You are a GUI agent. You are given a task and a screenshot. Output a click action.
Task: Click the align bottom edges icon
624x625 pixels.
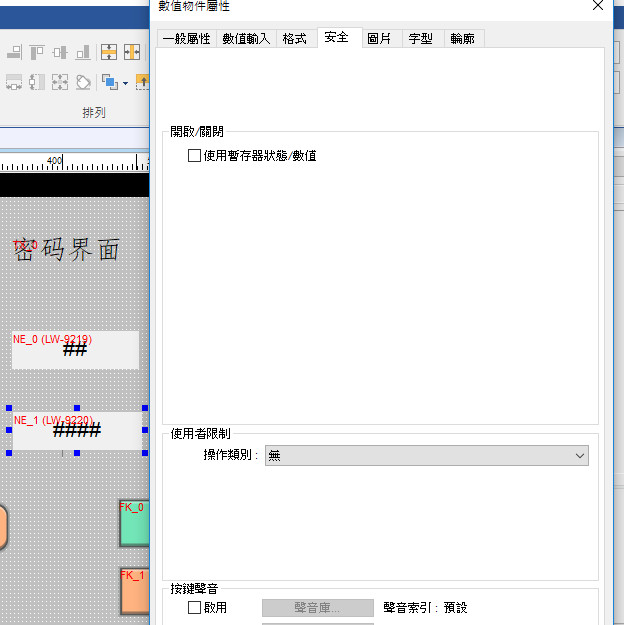click(x=84, y=52)
